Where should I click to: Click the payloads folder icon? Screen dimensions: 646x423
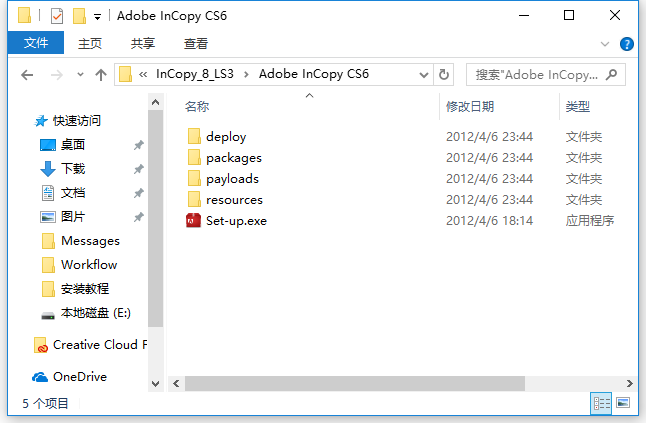coord(194,178)
